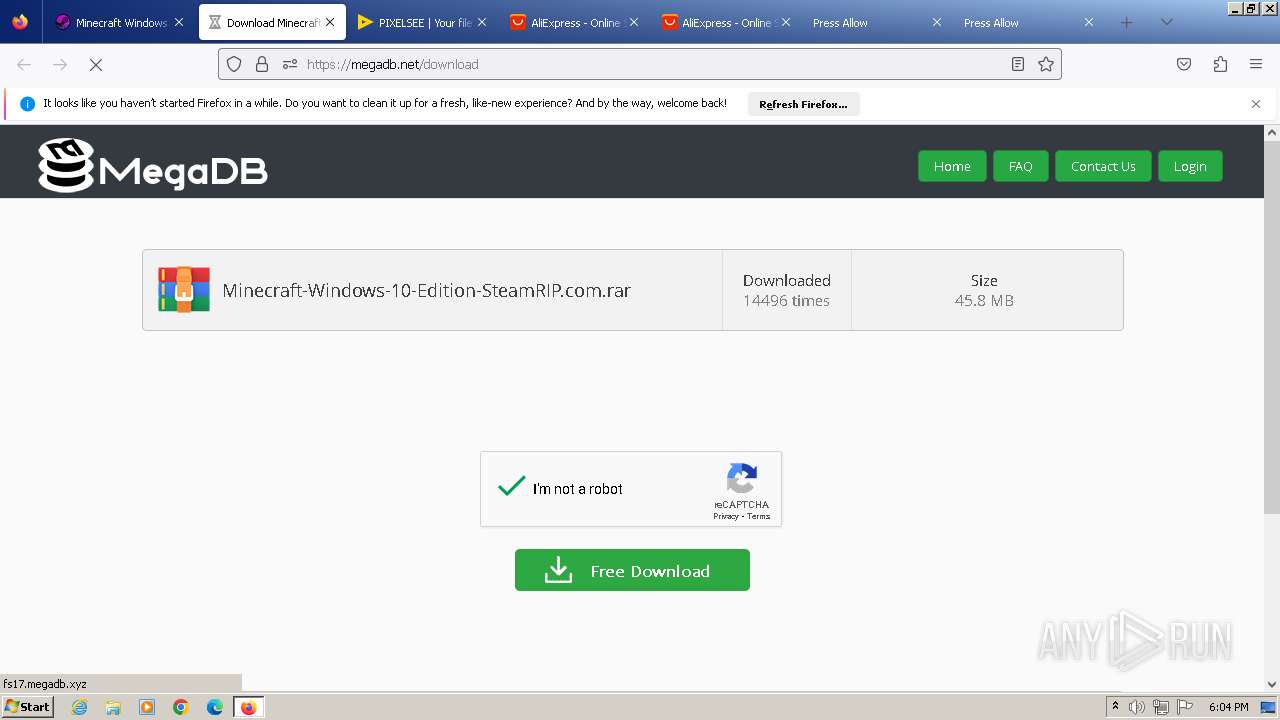The image size is (1280, 720).
Task: Open the Save to Pocket button
Action: (1184, 64)
